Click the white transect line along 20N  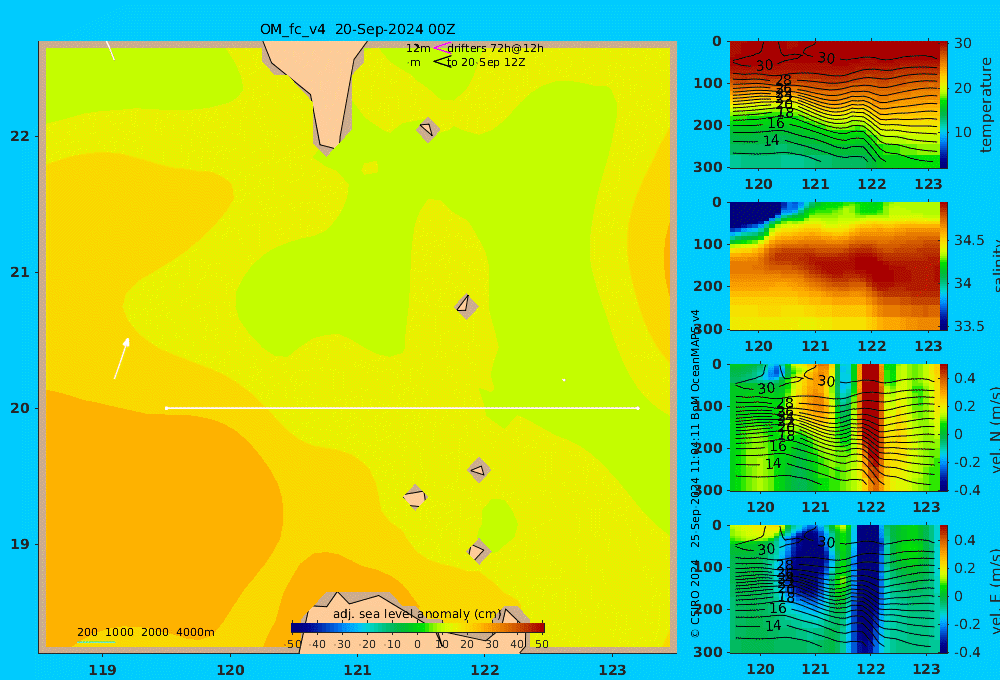(402, 408)
